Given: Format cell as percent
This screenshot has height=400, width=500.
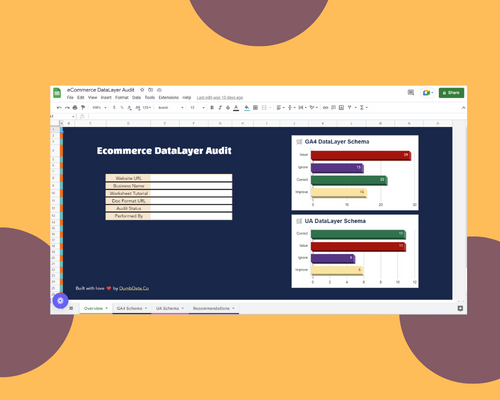Looking at the screenshot, I should pyautogui.click(x=122, y=107).
